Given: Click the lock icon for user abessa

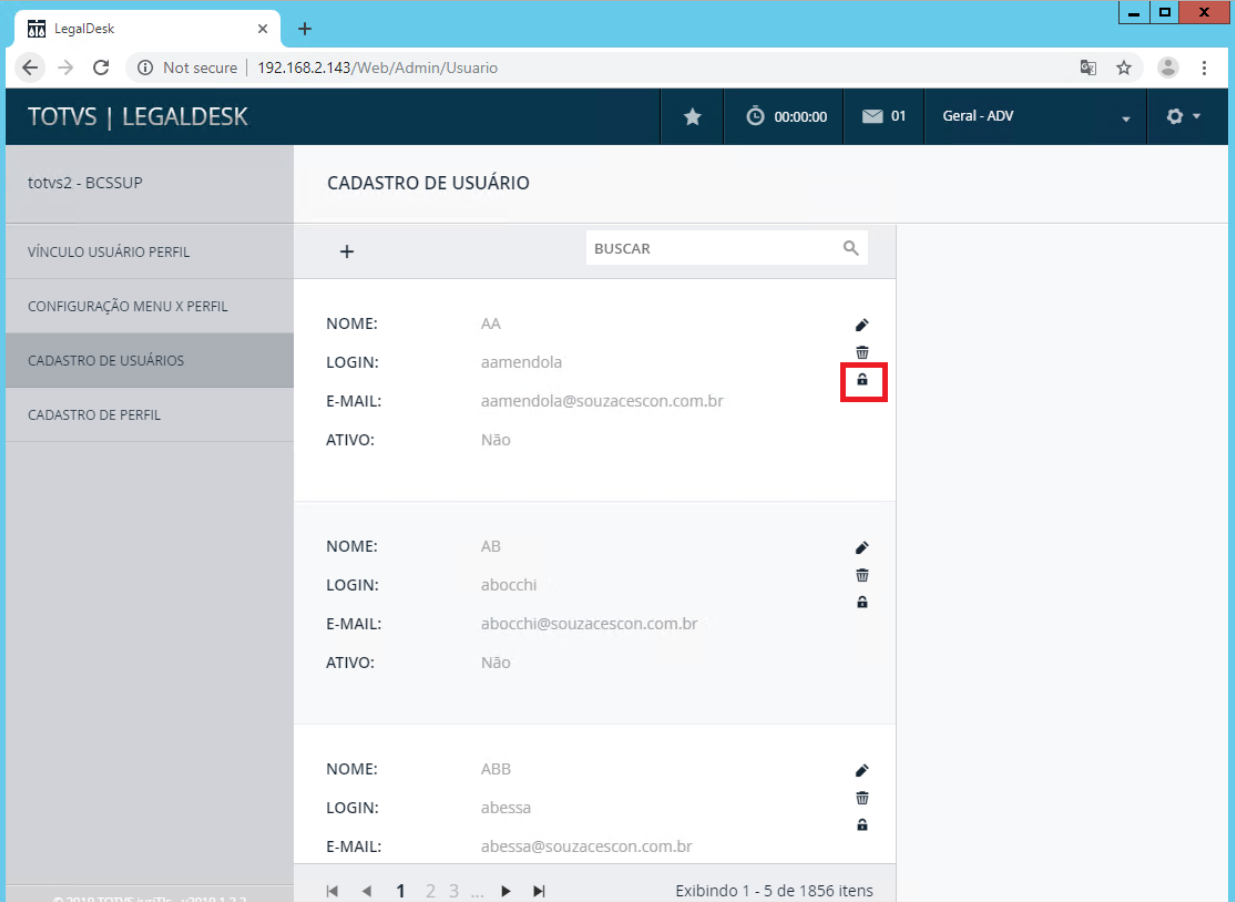Looking at the screenshot, I should [x=862, y=825].
